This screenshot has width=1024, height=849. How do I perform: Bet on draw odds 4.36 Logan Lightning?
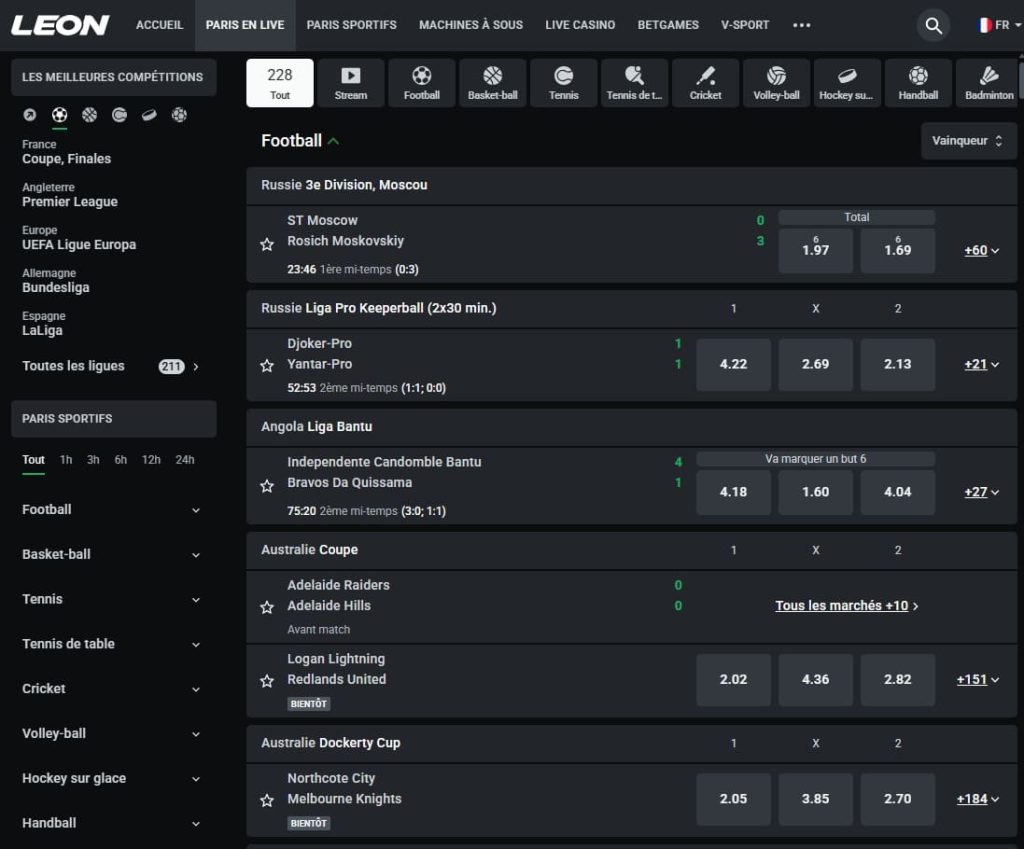[x=816, y=680]
